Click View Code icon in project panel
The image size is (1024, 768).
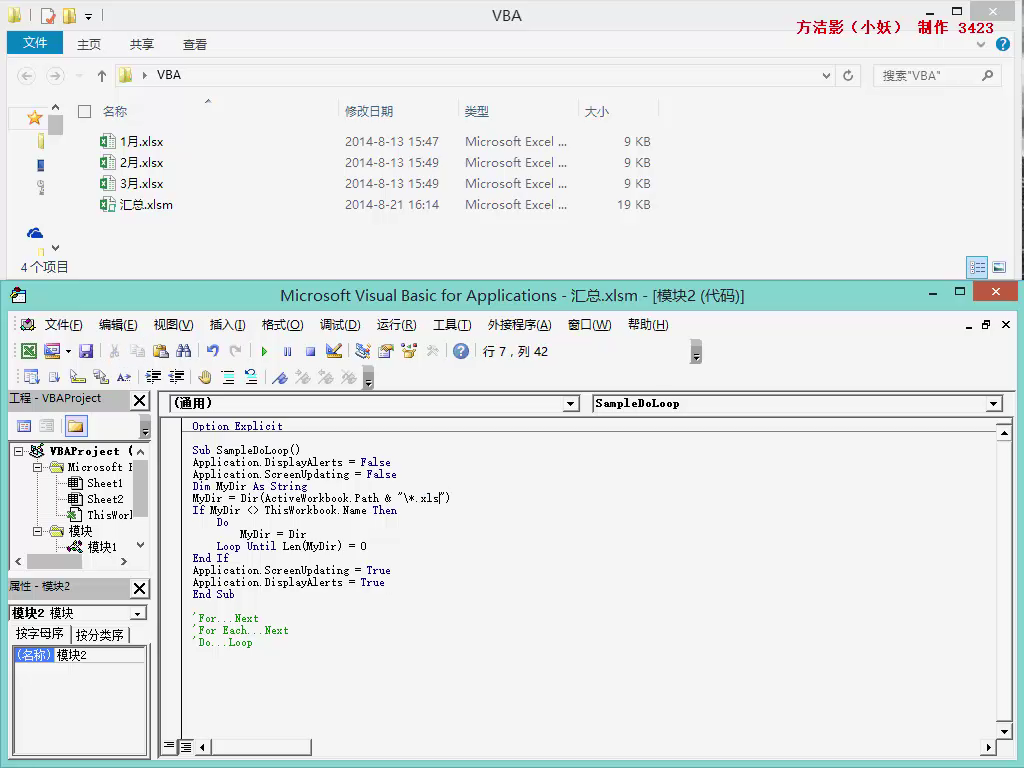click(24, 426)
